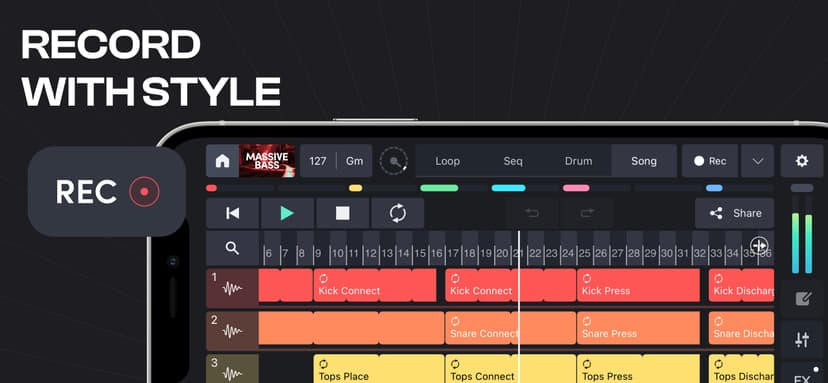Screen dimensions: 828x383
Task: Select the yellow section marker
Action: [x=355, y=188]
